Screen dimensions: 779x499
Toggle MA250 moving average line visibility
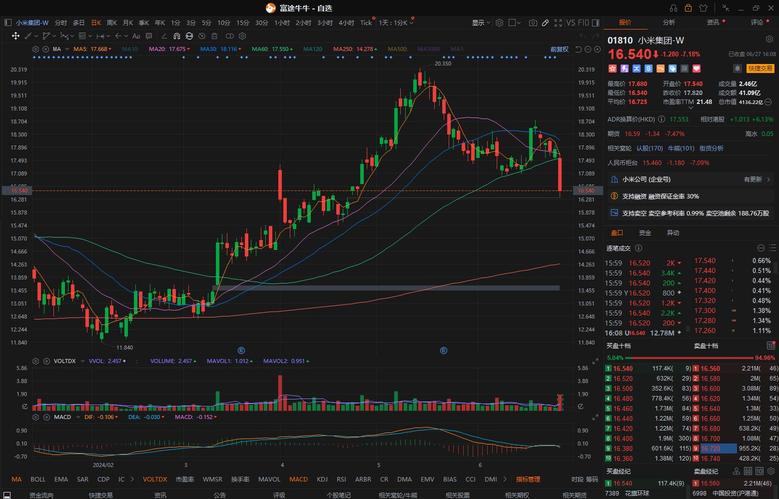coord(355,49)
